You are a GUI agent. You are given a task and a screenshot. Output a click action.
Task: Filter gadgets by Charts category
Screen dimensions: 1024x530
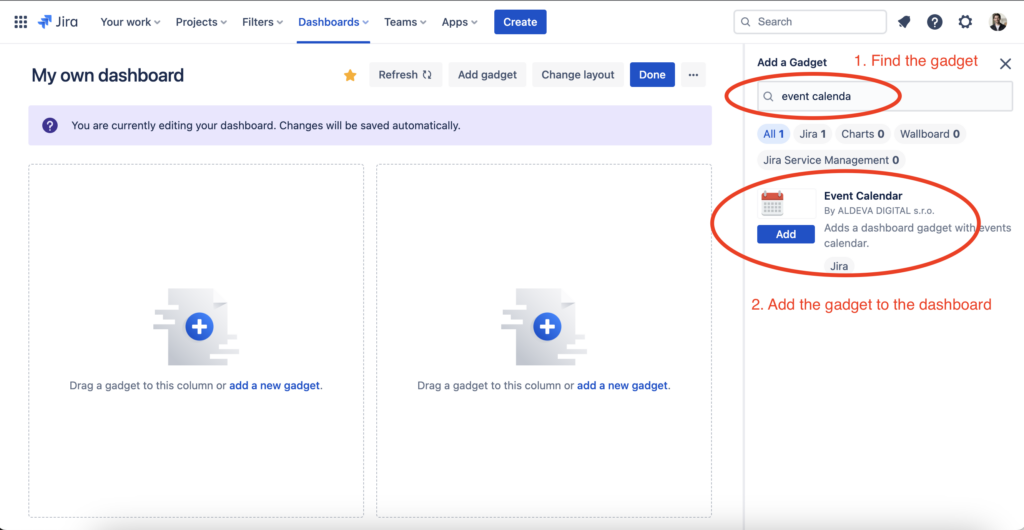(863, 134)
